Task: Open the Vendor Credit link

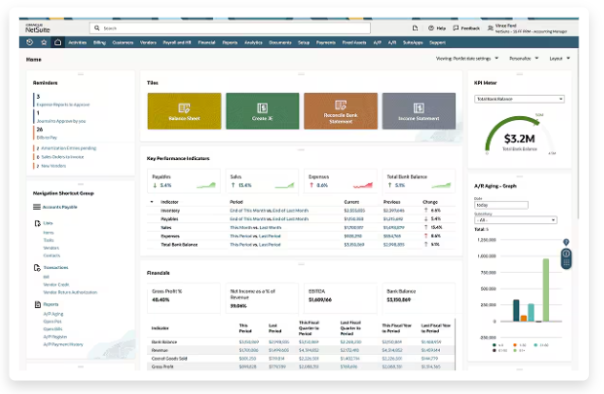Action: (56, 285)
